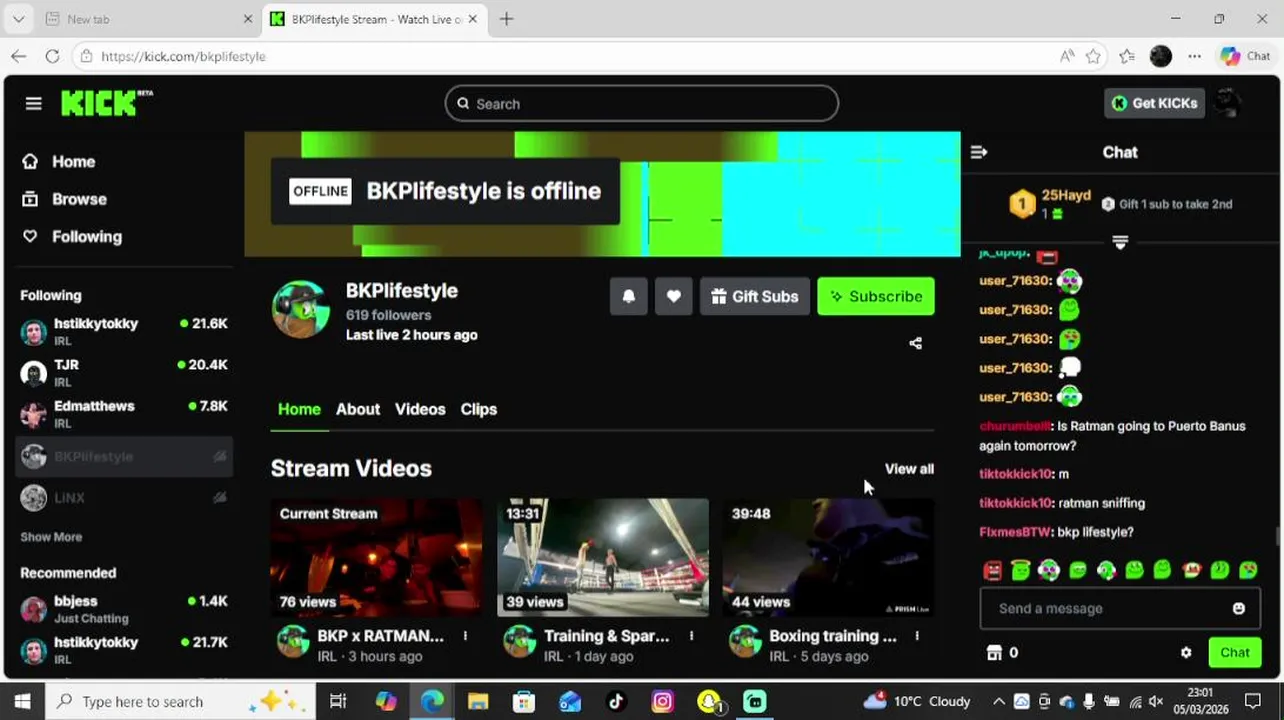Go back in the browser

click(18, 56)
